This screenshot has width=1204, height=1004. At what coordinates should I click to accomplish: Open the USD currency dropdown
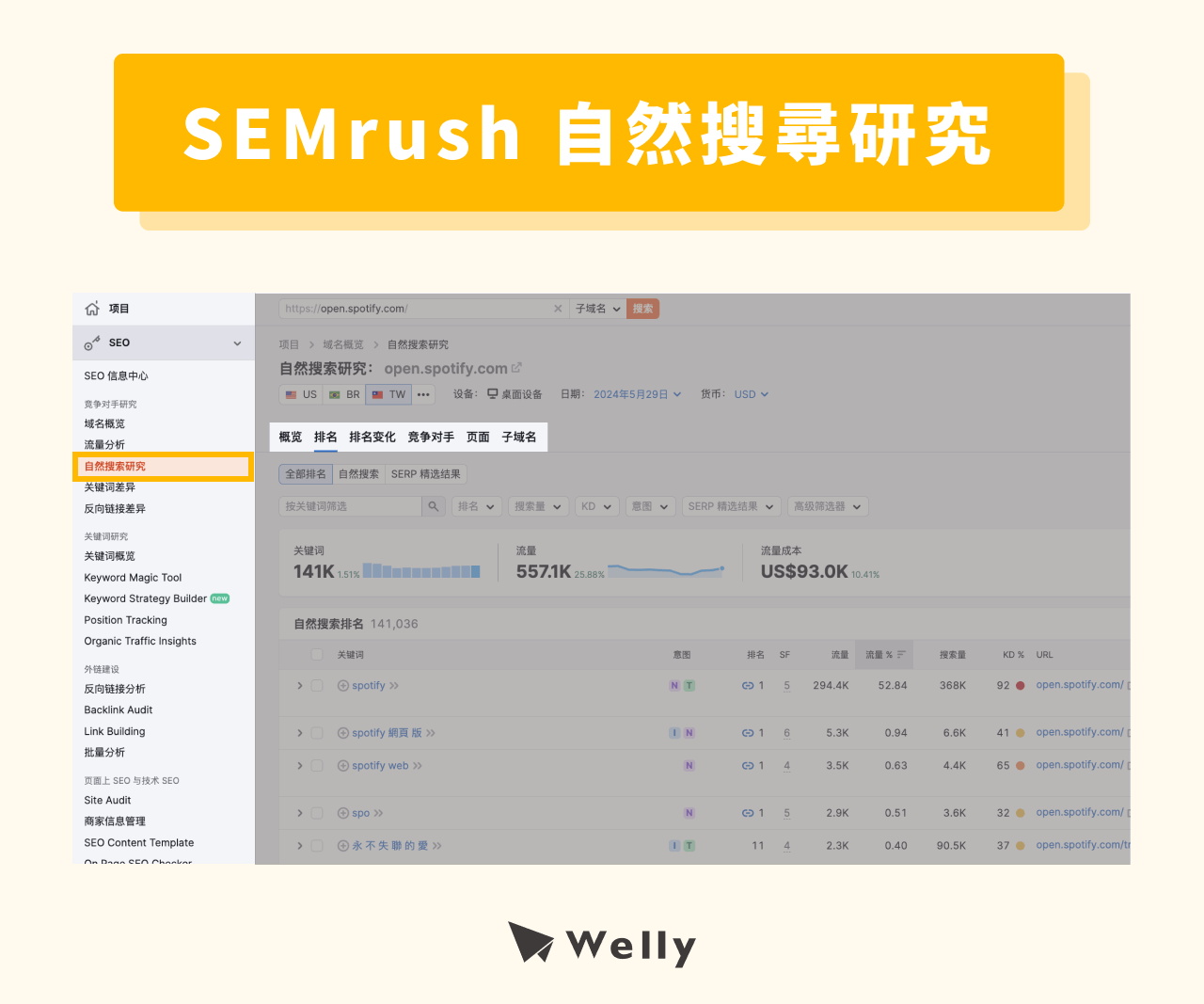point(752,394)
